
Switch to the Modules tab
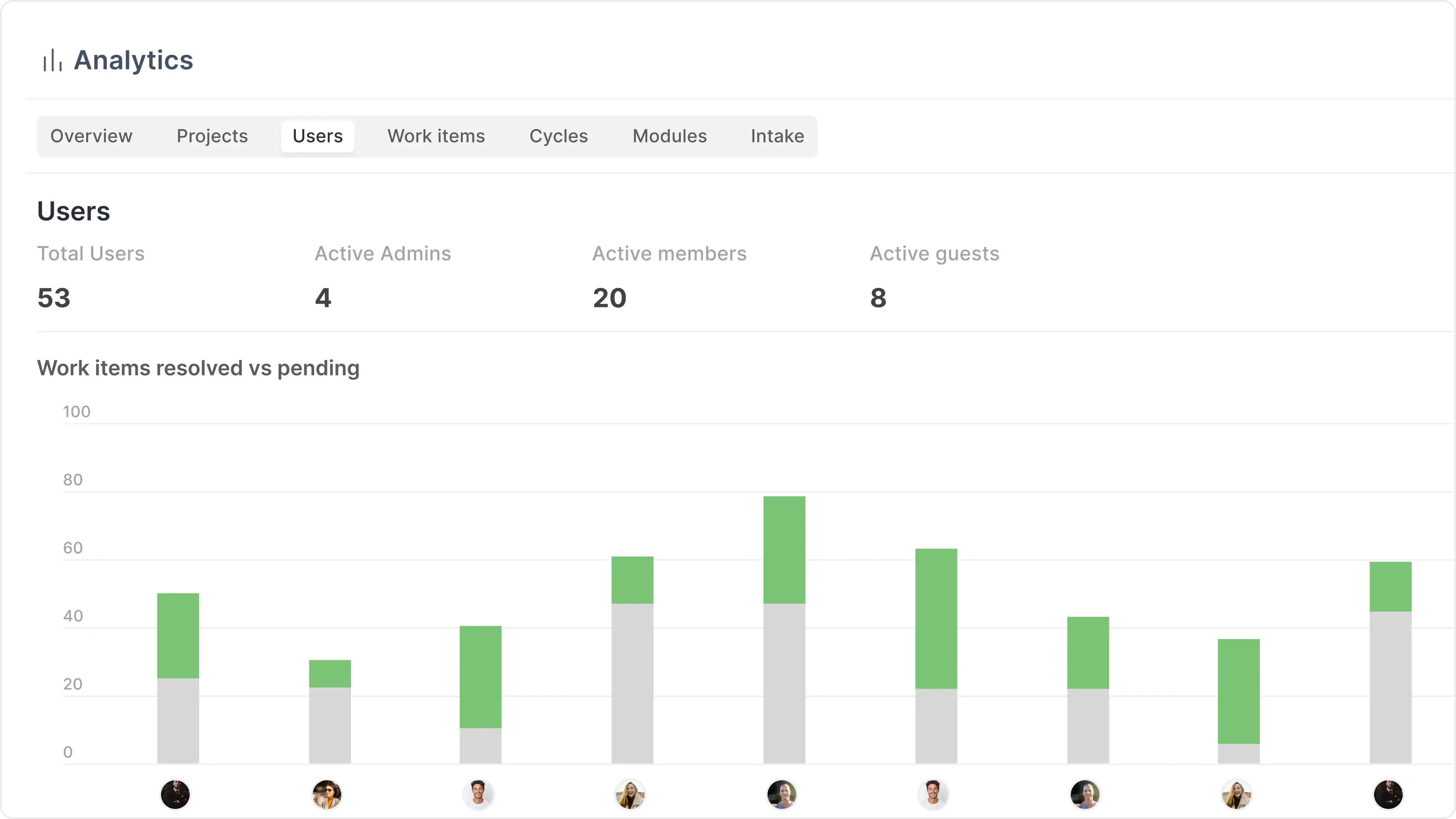669,136
